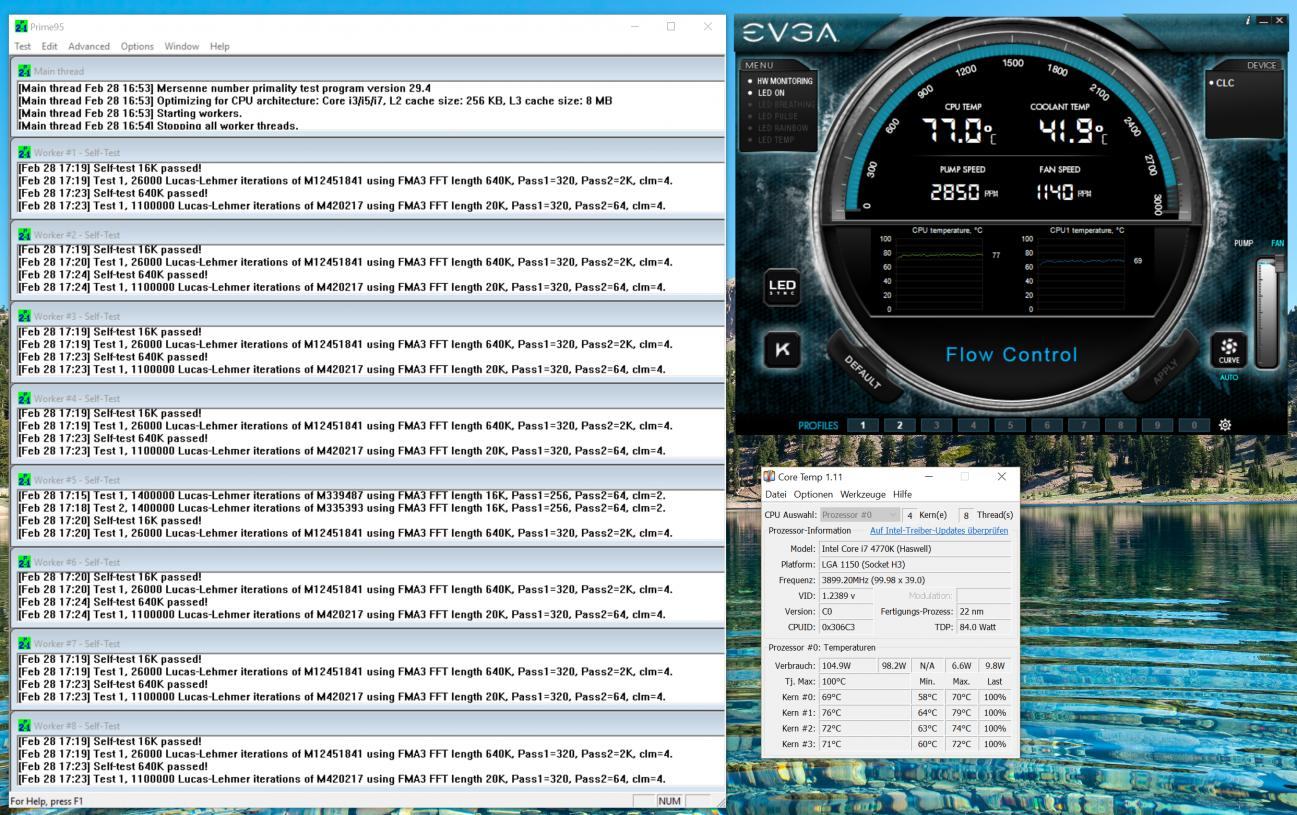The height and width of the screenshot is (815, 1297).
Task: Click the LED Sync icon in EVGA Flow Control
Action: point(781,286)
